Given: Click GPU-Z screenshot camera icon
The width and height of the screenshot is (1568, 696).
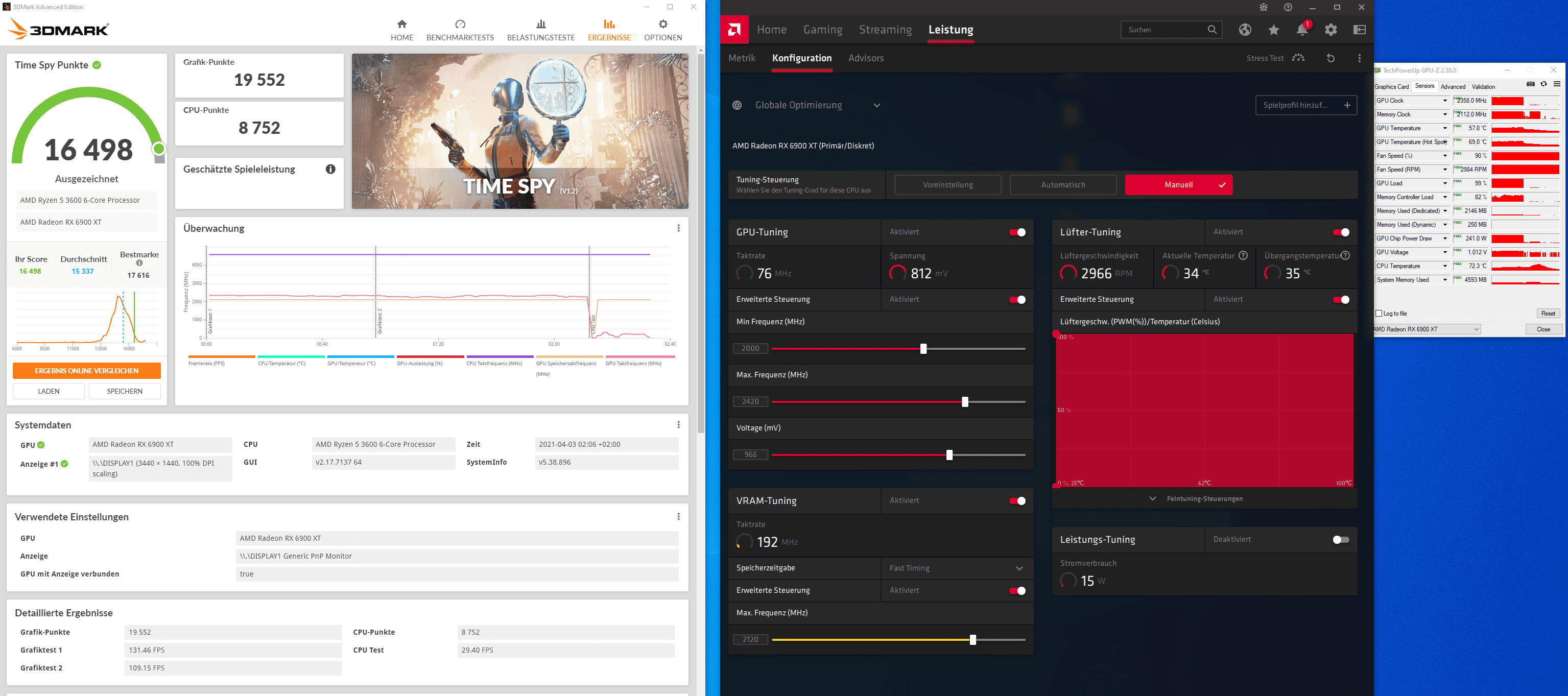Looking at the screenshot, I should pyautogui.click(x=1530, y=85).
